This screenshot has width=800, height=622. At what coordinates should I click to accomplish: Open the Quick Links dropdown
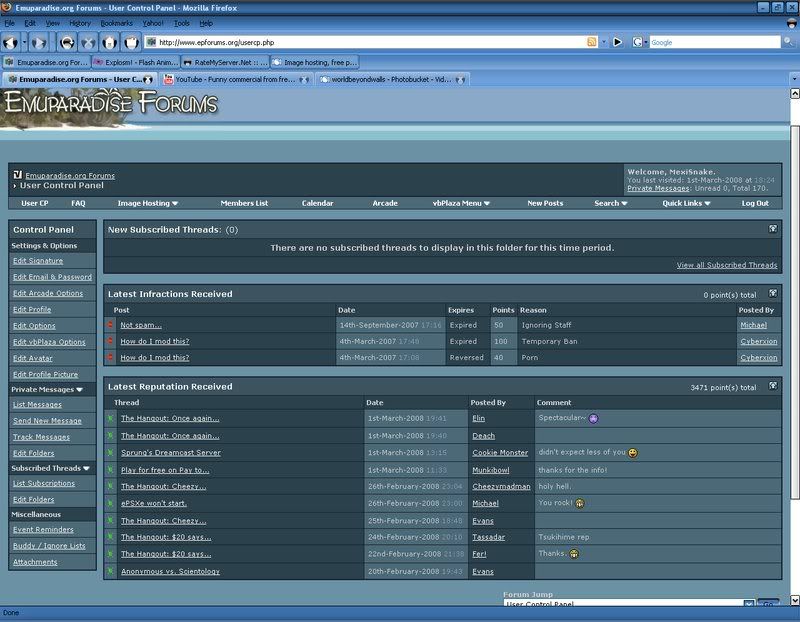tap(707, 203)
